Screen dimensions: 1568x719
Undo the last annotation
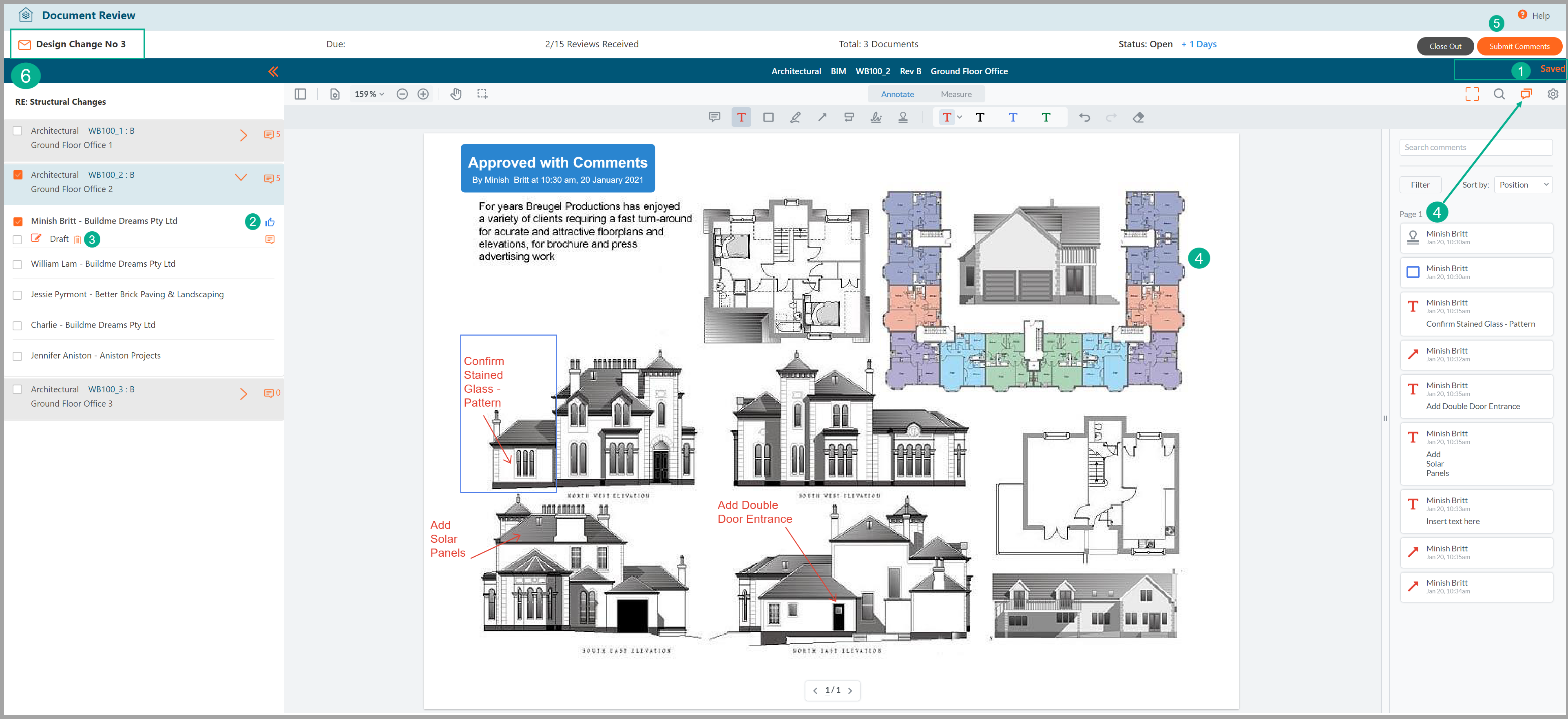(1085, 117)
